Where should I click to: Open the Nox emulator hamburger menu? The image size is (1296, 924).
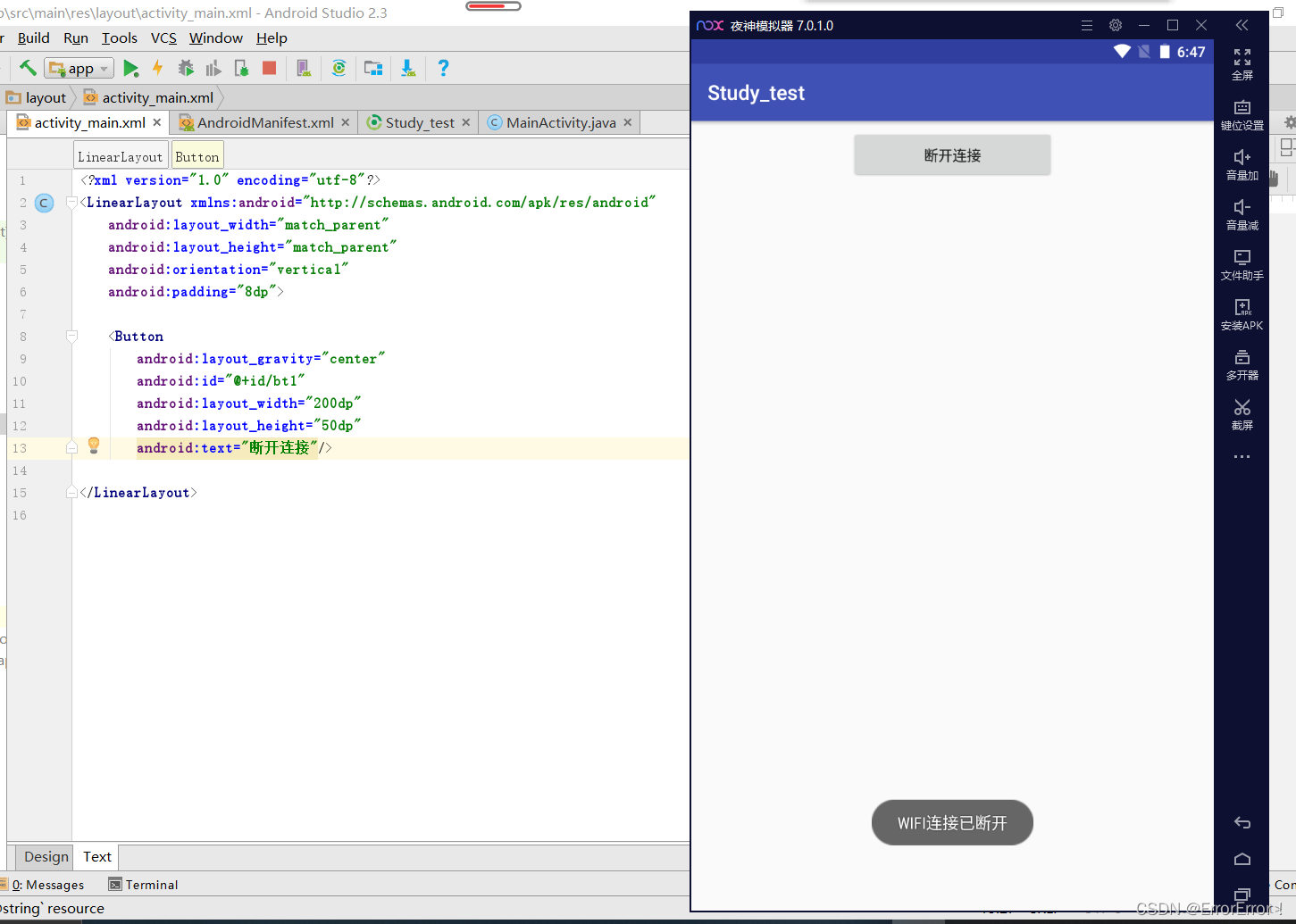[x=1087, y=25]
